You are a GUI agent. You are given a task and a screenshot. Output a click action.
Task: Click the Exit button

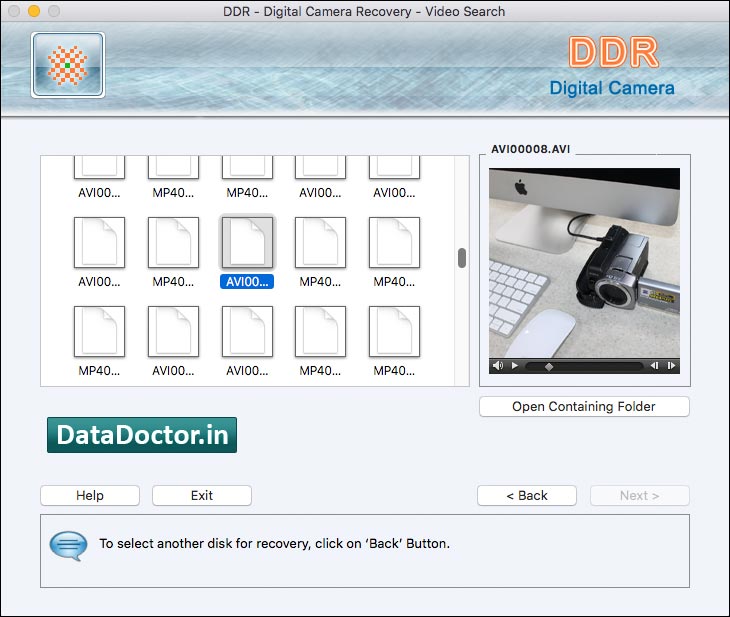click(x=201, y=495)
